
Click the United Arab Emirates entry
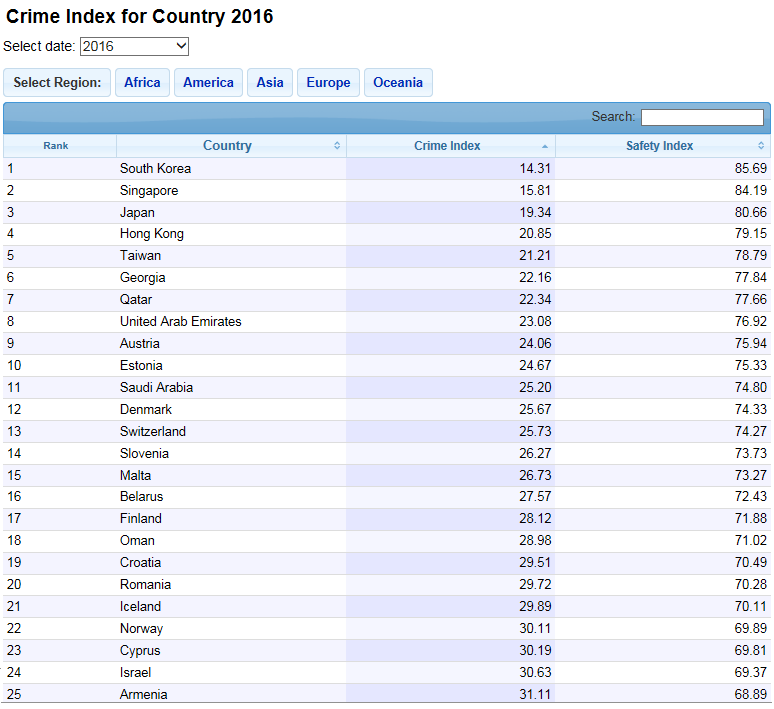click(x=180, y=321)
